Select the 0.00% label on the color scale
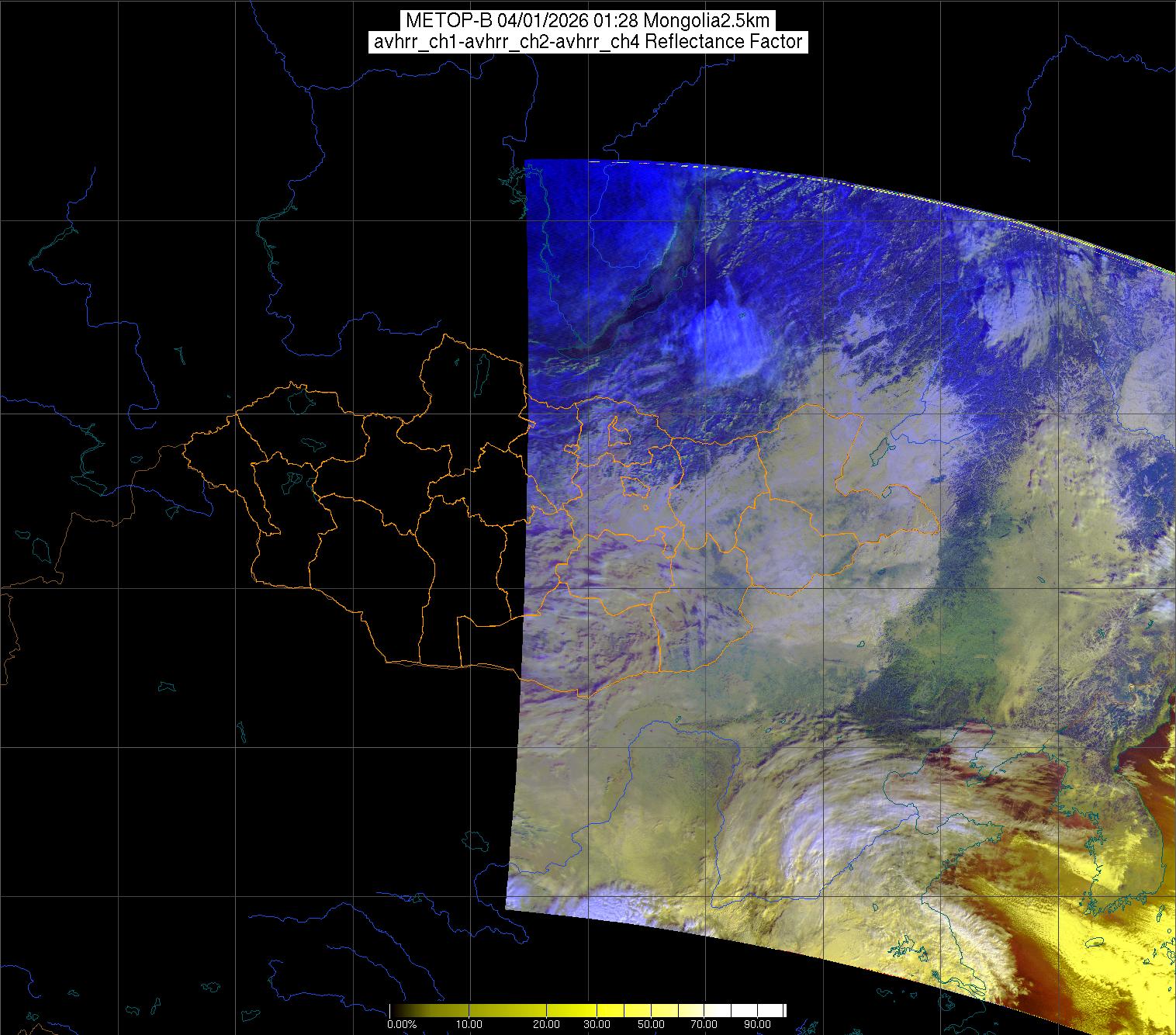1176x1035 pixels. pos(402,1024)
